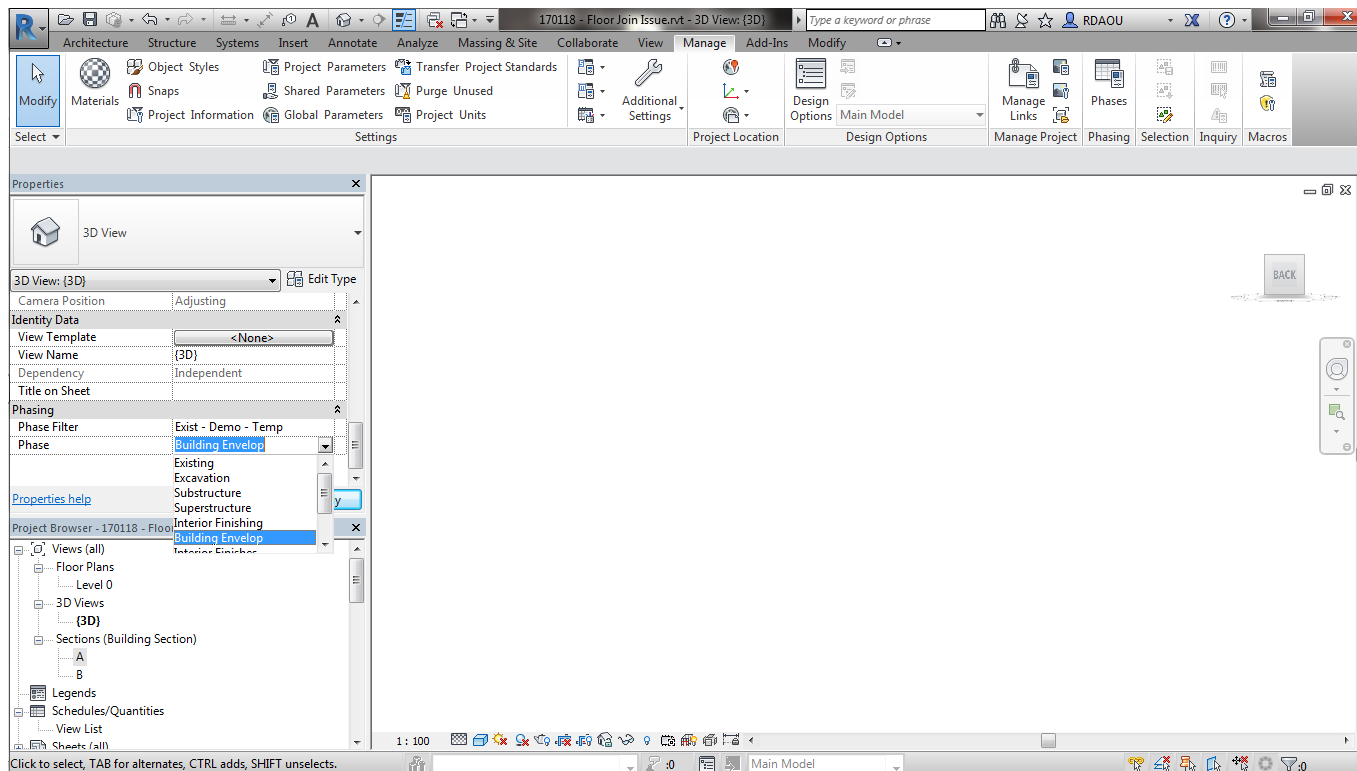Select Interior Finishing in the Phase list

218,522
